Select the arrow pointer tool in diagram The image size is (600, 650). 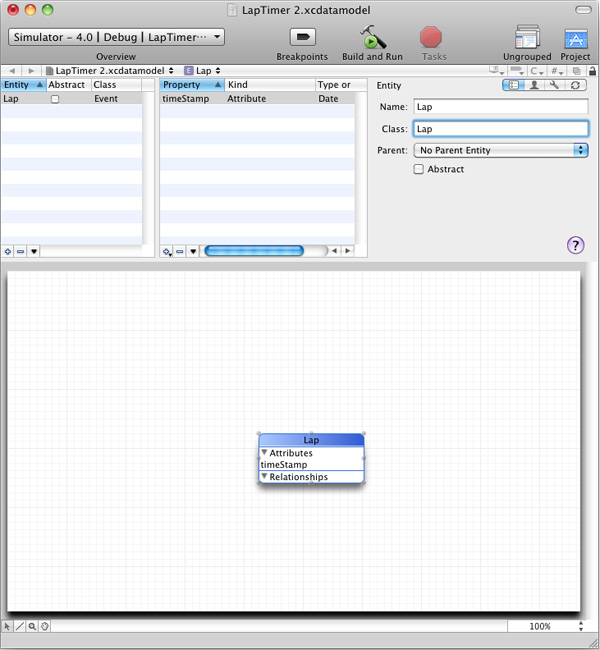click(x=7, y=626)
